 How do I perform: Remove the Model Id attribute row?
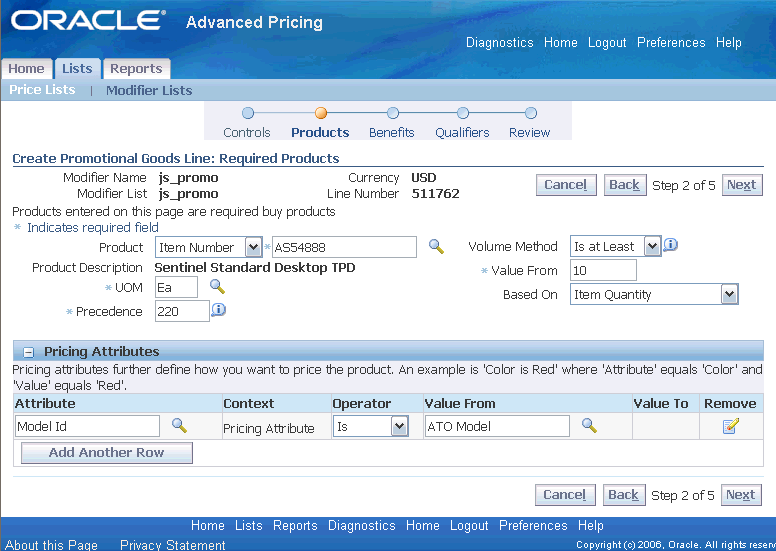(730, 426)
